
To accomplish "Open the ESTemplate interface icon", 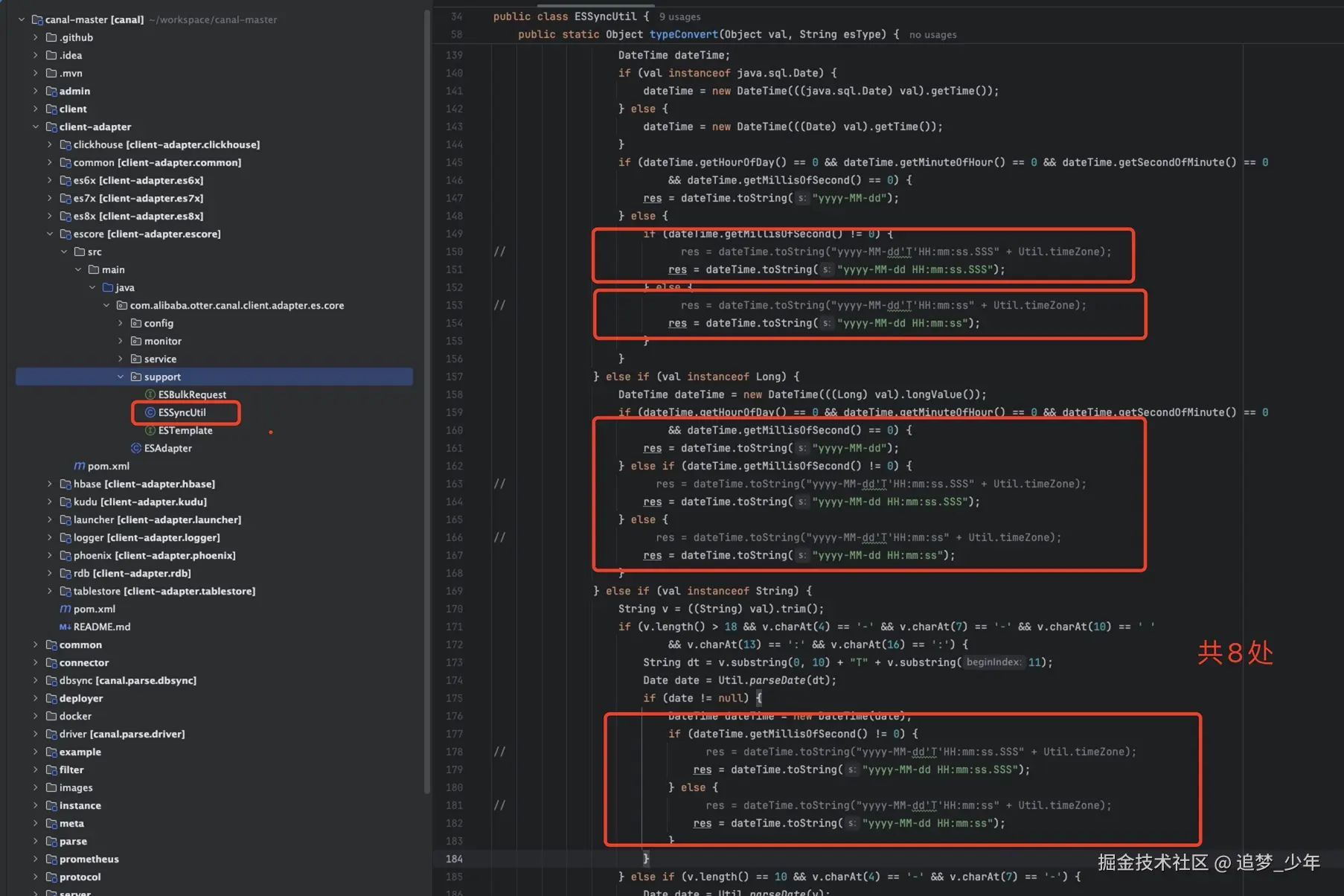I will [150, 430].
